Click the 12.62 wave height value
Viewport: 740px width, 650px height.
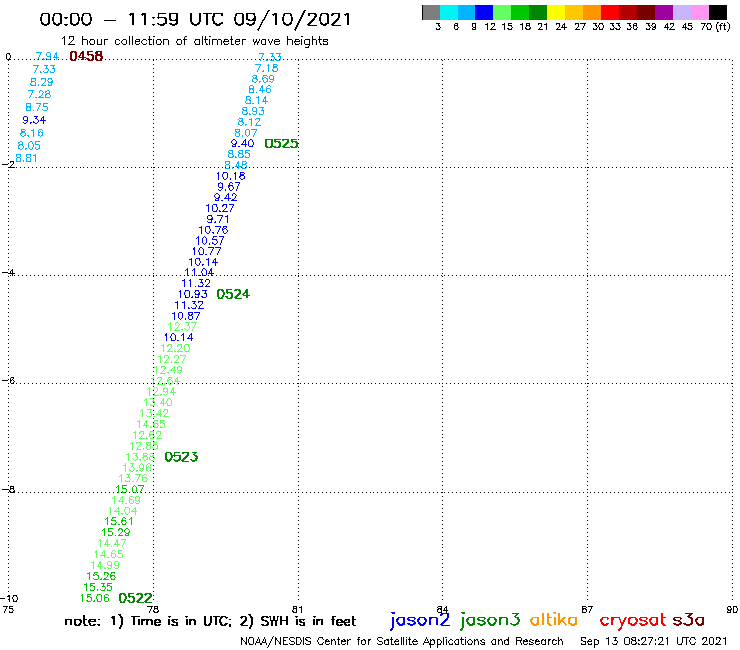click(x=147, y=435)
